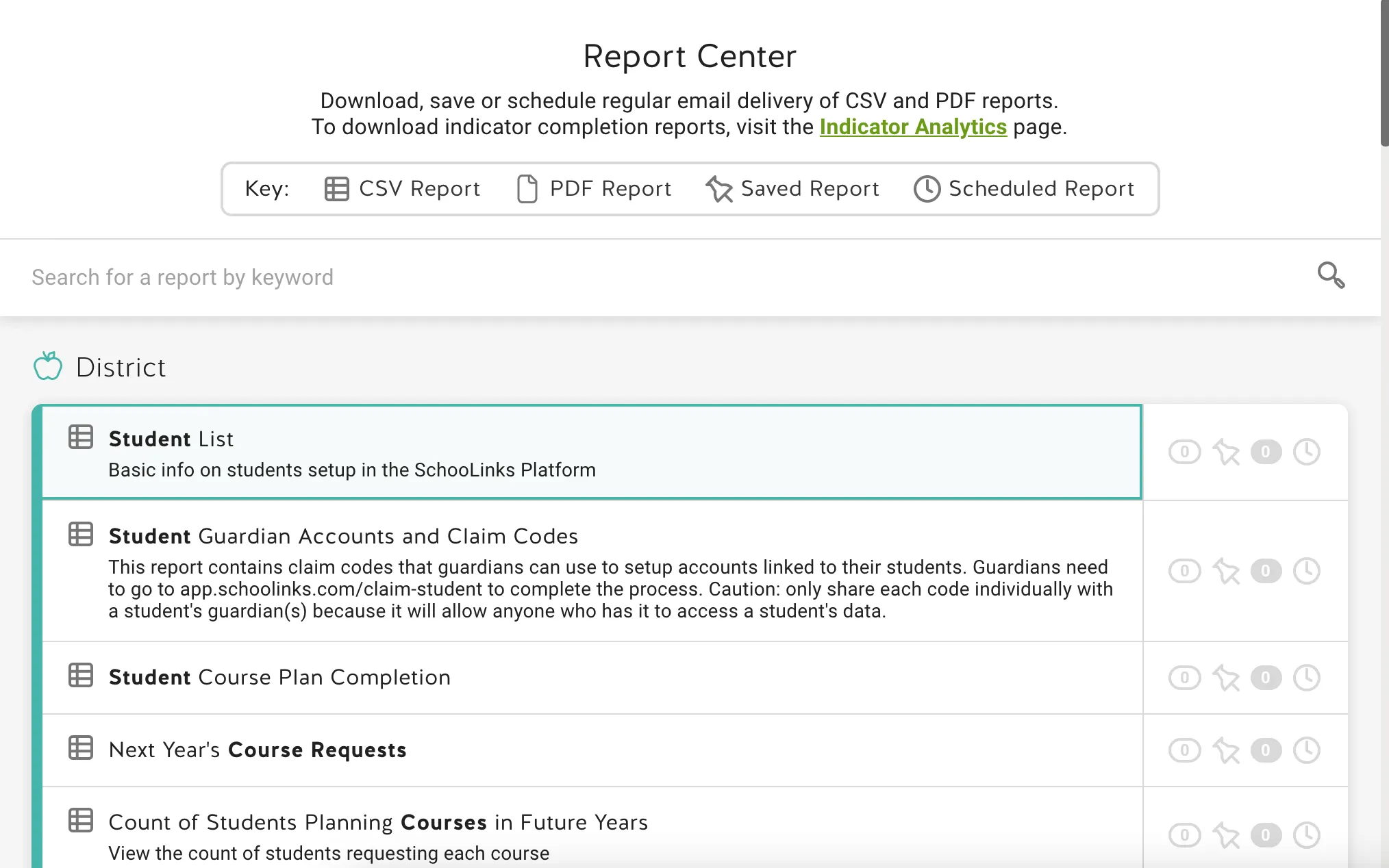Click schedule clock for Student Course Plan Completion
1389x868 pixels.
[x=1307, y=678]
